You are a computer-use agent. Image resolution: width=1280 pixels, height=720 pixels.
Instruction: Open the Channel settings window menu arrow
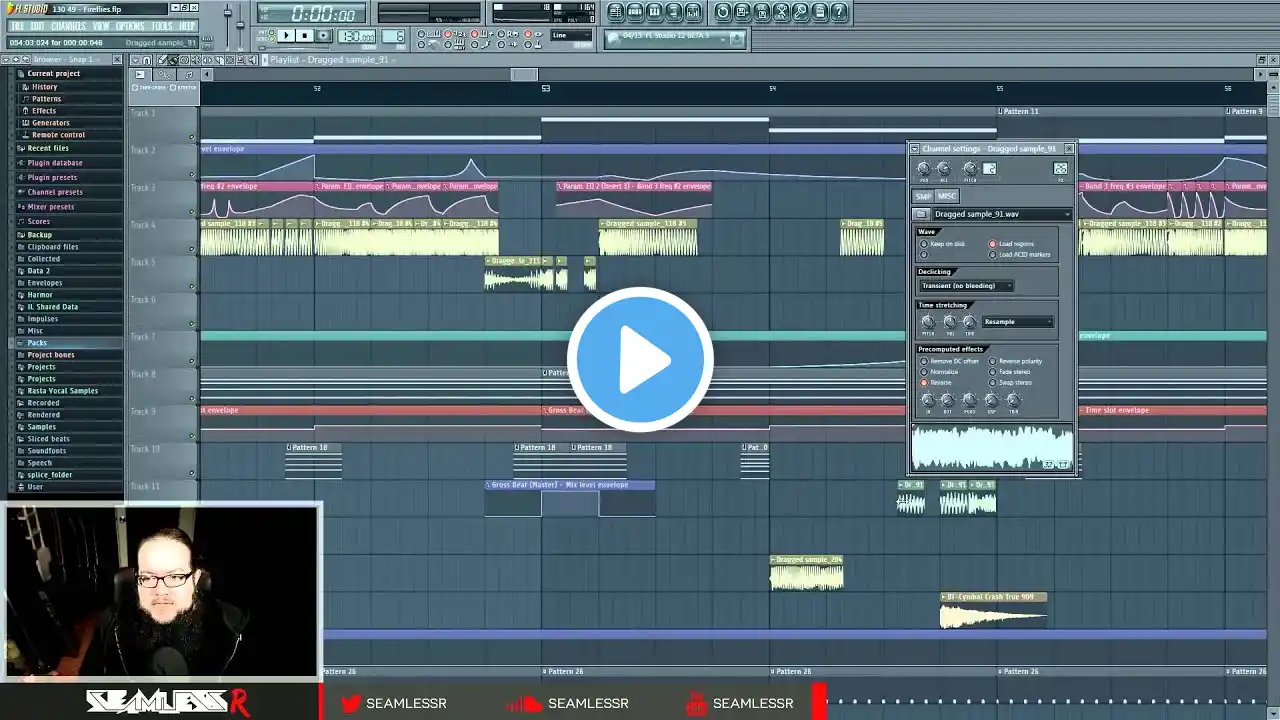(x=914, y=149)
